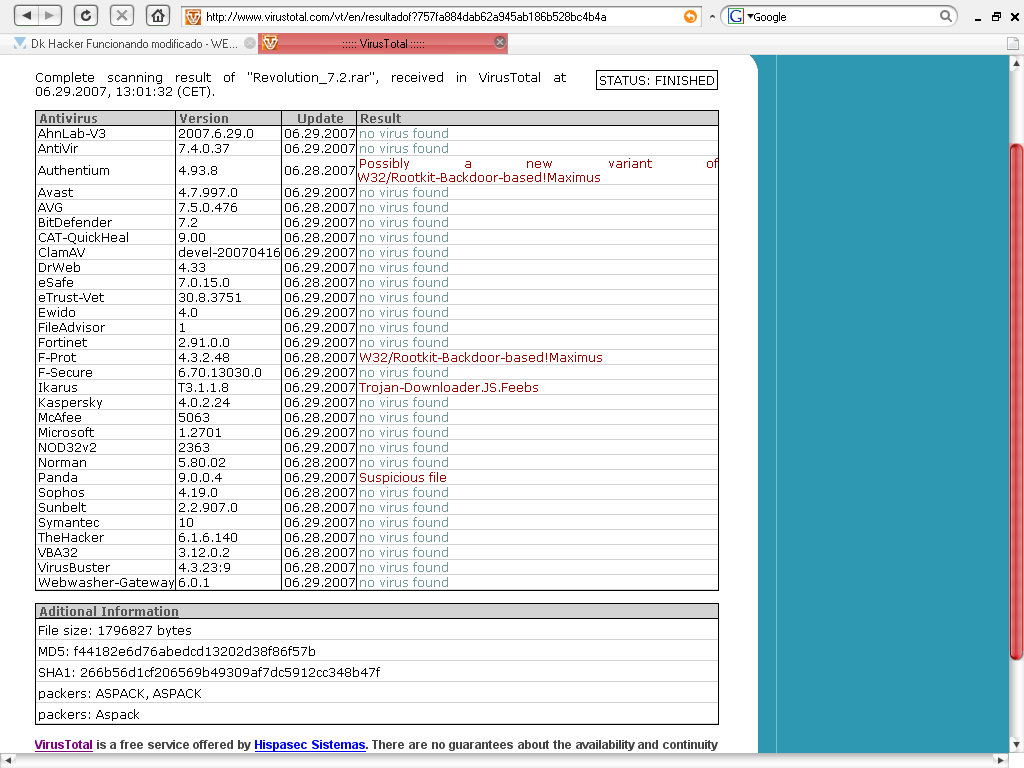Click Trojan-Downloader.JS.Feebs result
Image resolution: width=1024 pixels, height=768 pixels.
(449, 387)
